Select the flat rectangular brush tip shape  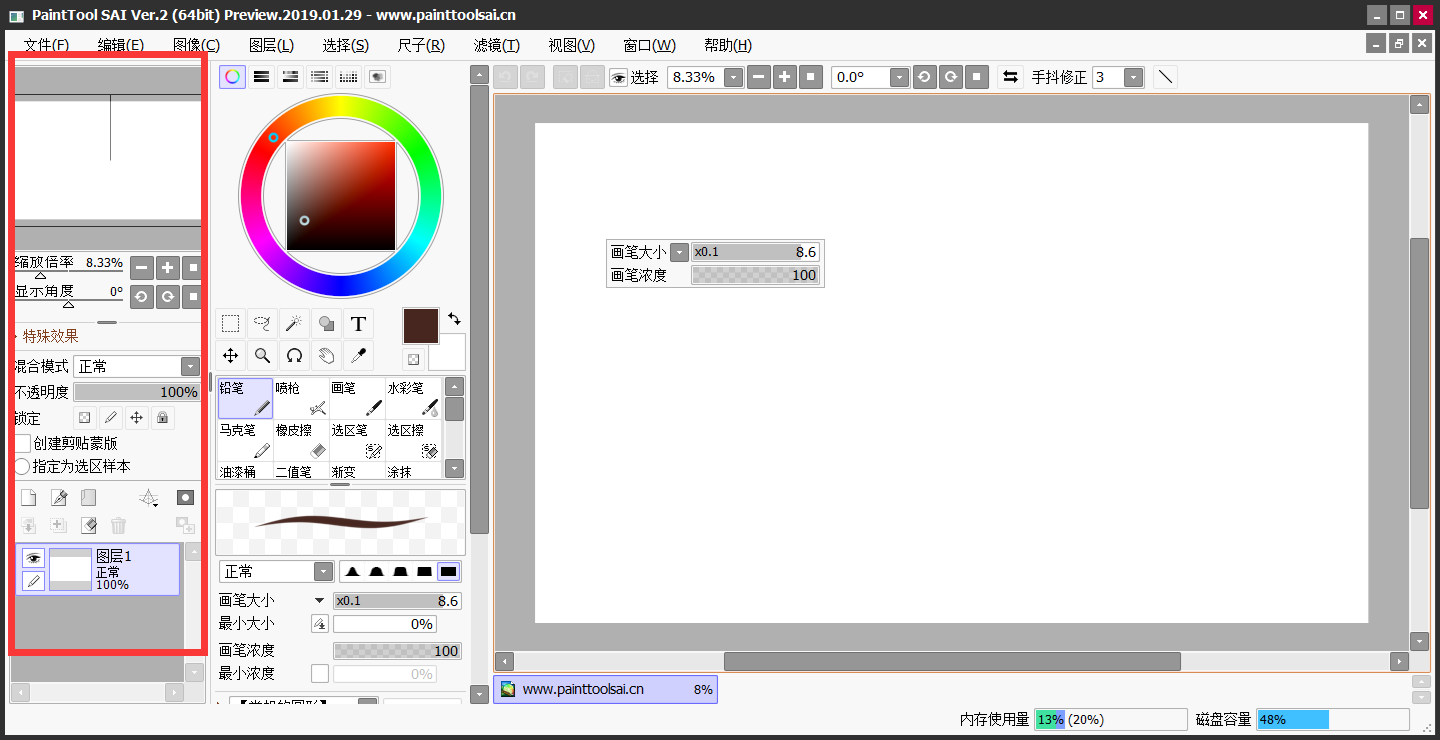448,571
